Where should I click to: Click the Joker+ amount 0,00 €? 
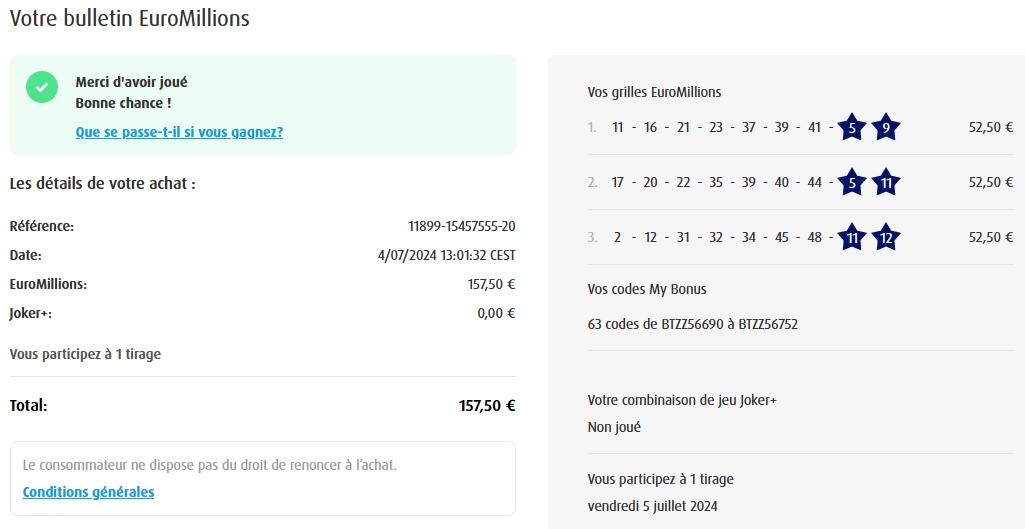tap(496, 313)
